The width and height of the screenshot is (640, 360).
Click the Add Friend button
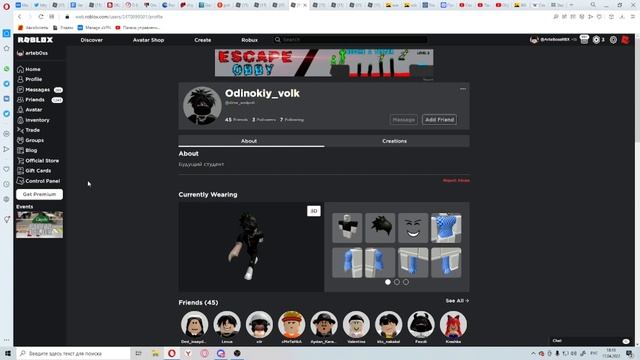coord(439,120)
